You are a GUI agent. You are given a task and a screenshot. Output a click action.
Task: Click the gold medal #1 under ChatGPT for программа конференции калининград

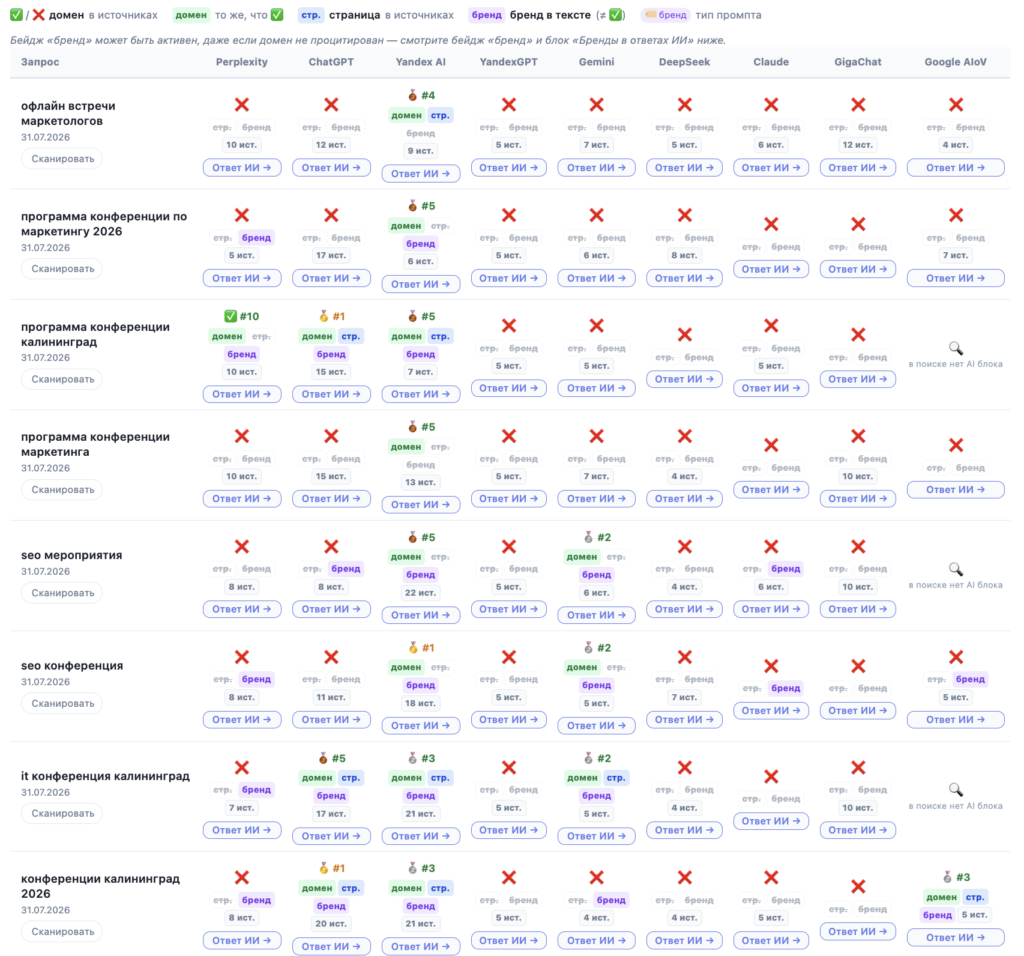(x=331, y=317)
